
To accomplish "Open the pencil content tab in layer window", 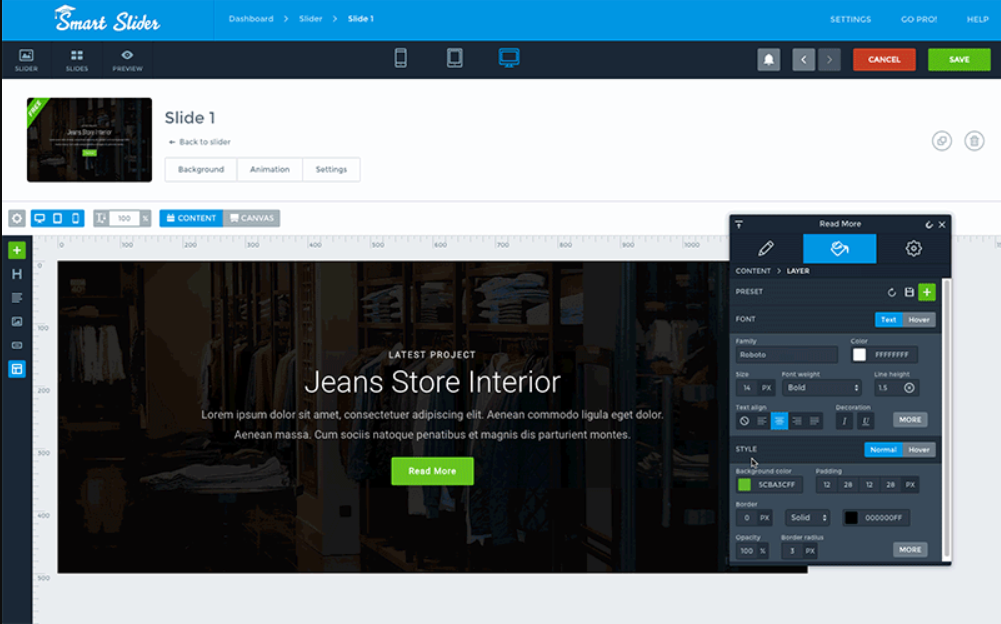I will 766,248.
